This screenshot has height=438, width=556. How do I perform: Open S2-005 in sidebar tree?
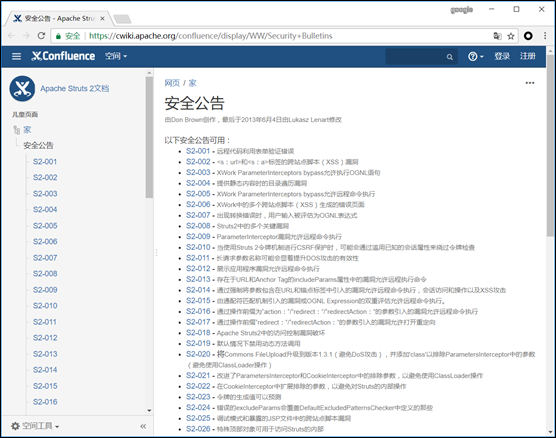coord(45,226)
